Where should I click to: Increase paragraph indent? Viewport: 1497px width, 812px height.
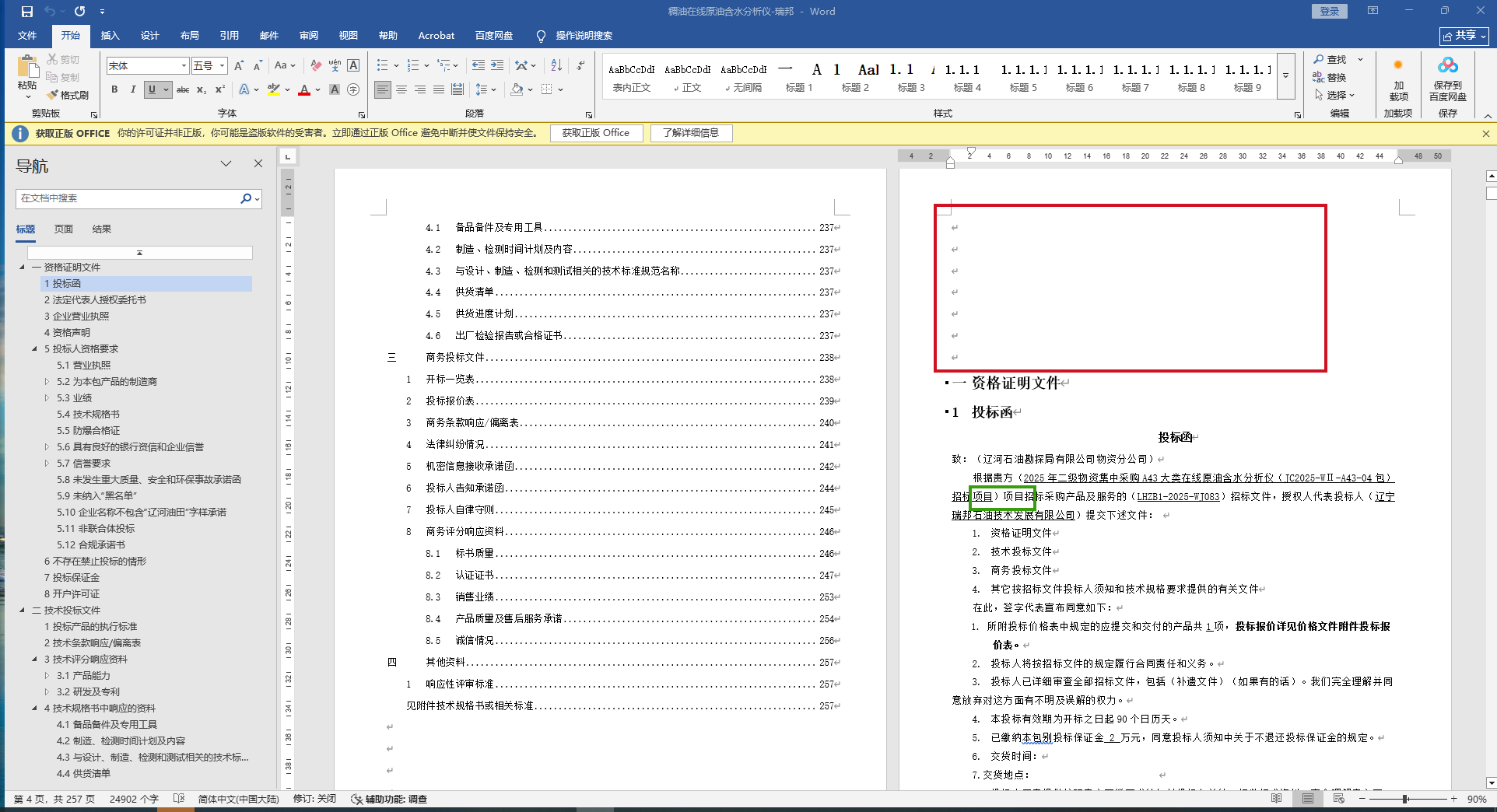[x=497, y=65]
